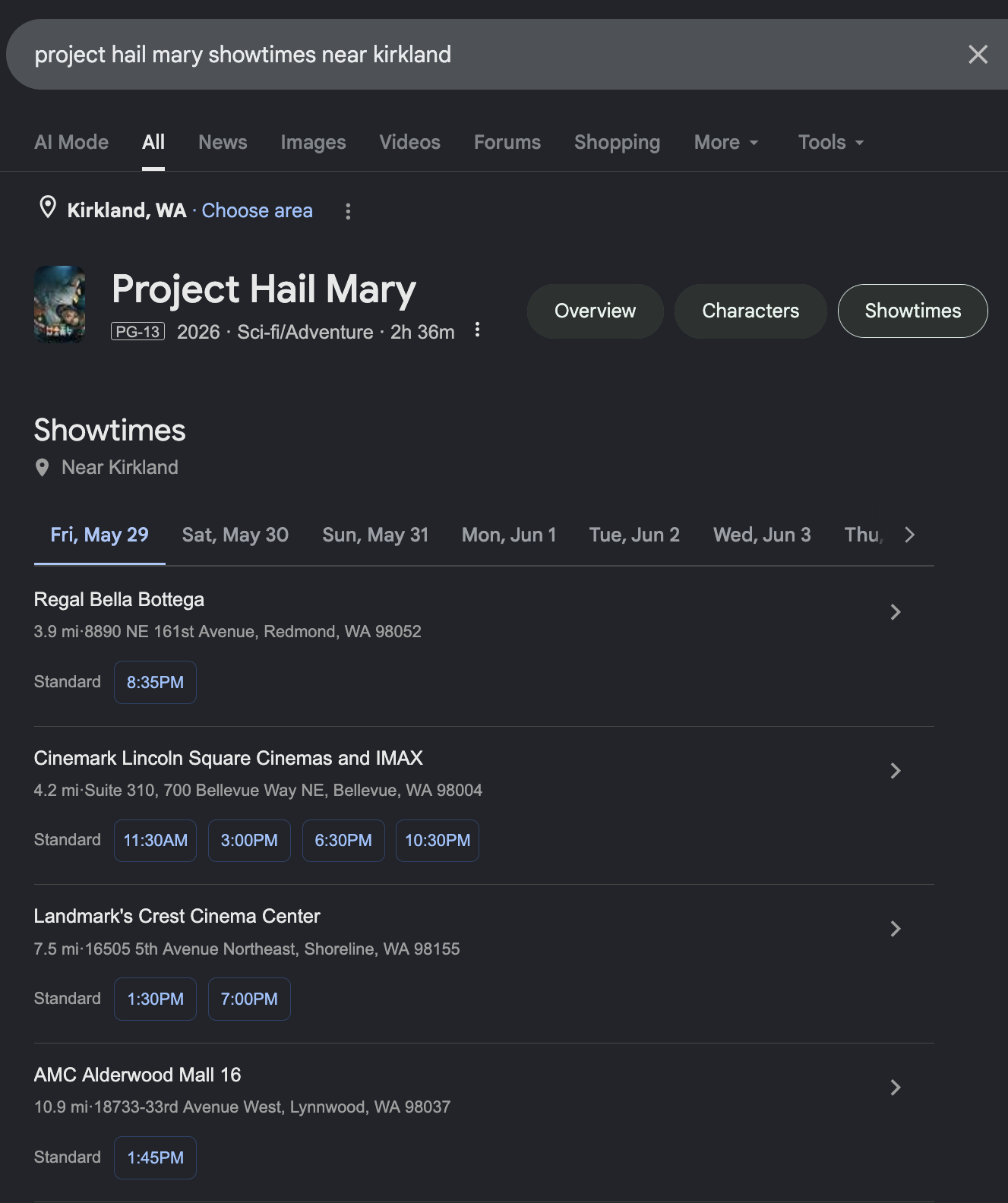Click the Showtimes section heading
Image resolution: width=1008 pixels, height=1203 pixels.
pyautogui.click(x=110, y=430)
